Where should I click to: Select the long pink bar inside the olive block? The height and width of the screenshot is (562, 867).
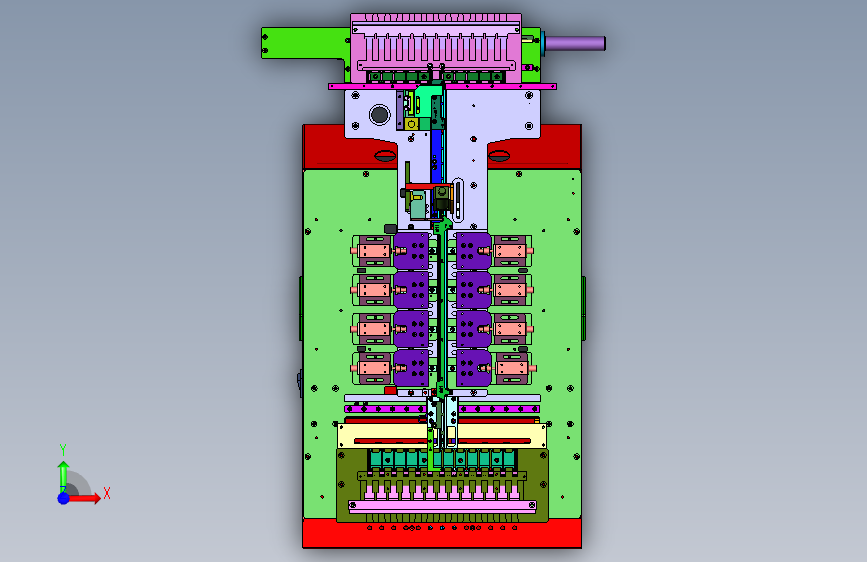point(442,506)
